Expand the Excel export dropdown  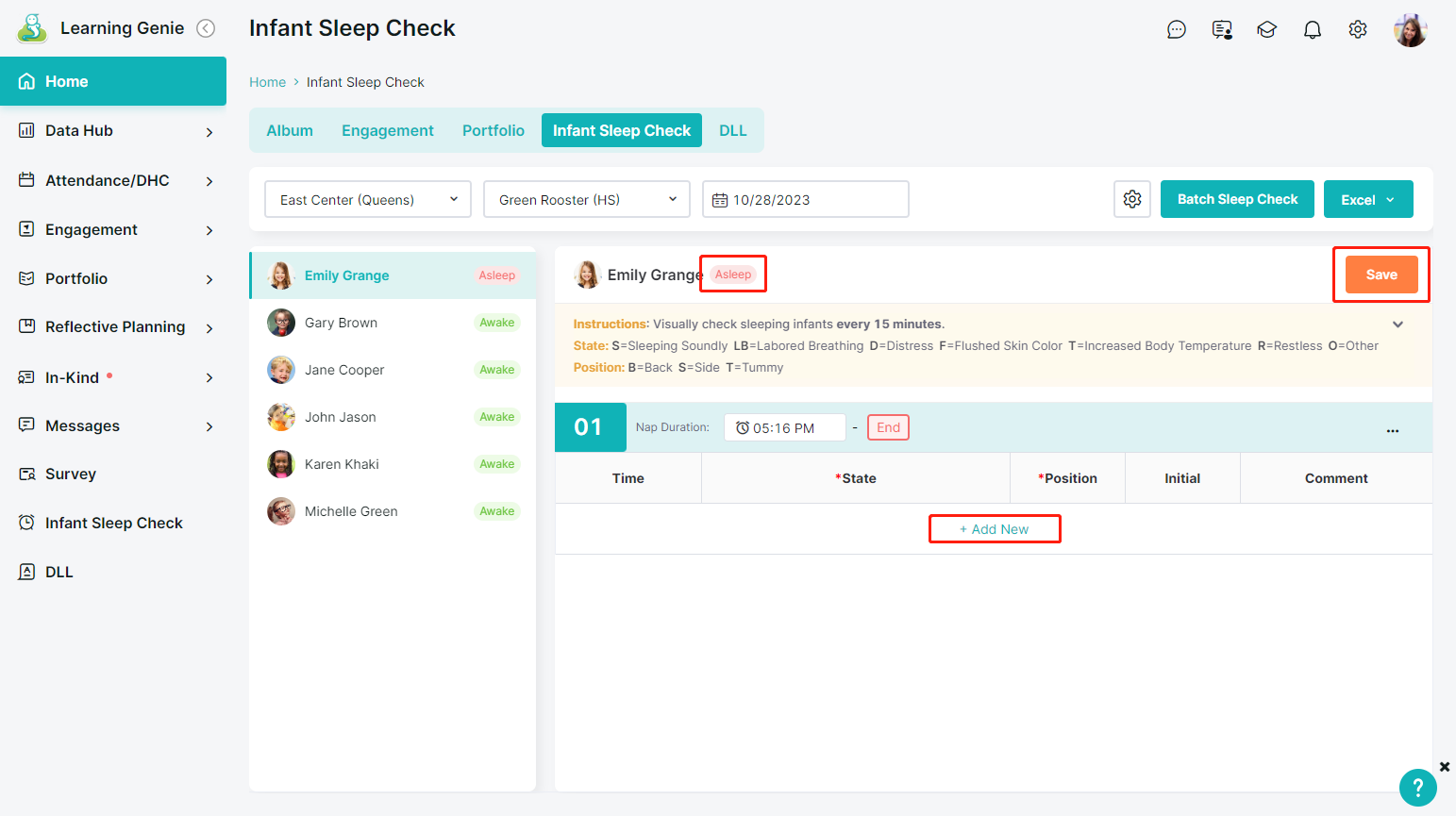pyautogui.click(x=1367, y=199)
